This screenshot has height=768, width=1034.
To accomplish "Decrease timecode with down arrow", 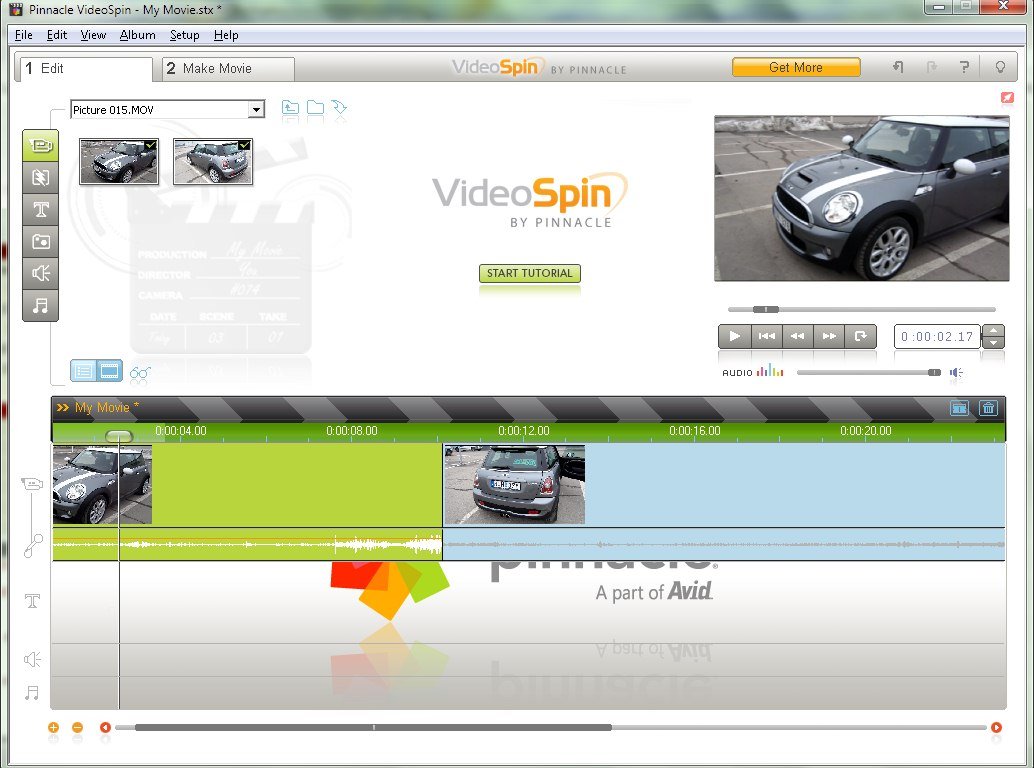I will (x=993, y=342).
